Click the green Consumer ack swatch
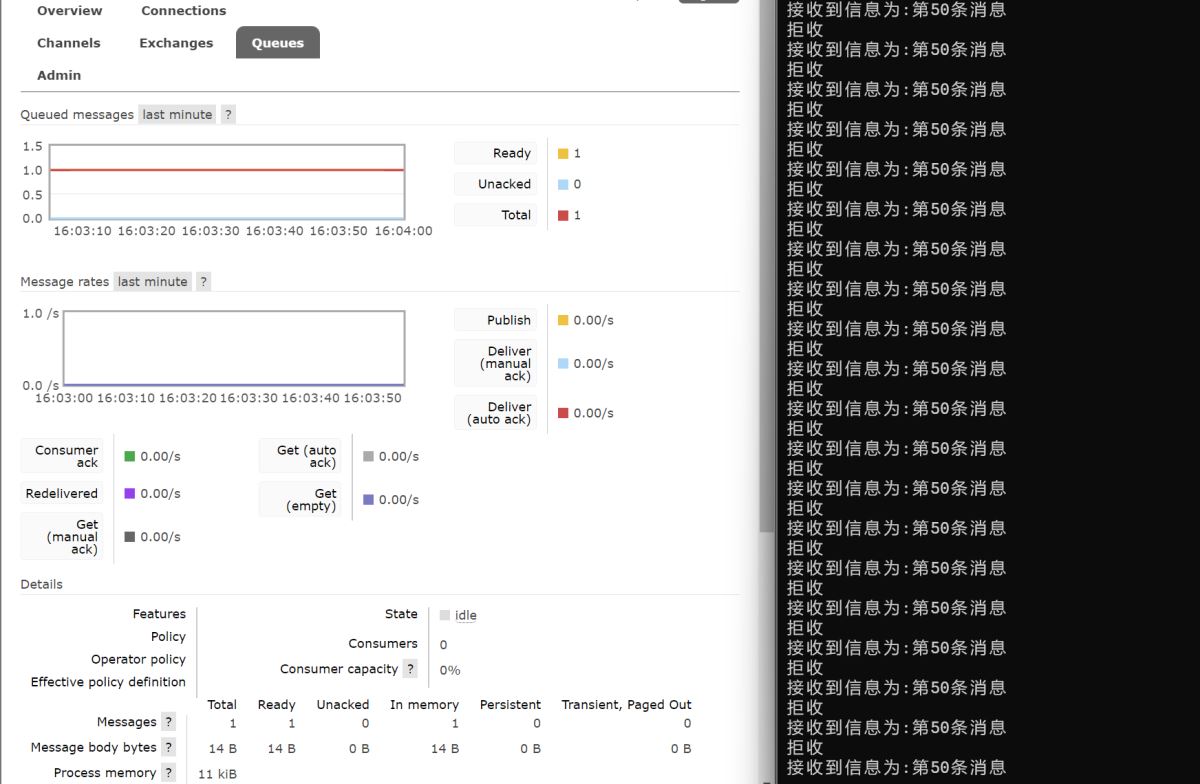The width and height of the screenshot is (1200, 784). [x=129, y=457]
